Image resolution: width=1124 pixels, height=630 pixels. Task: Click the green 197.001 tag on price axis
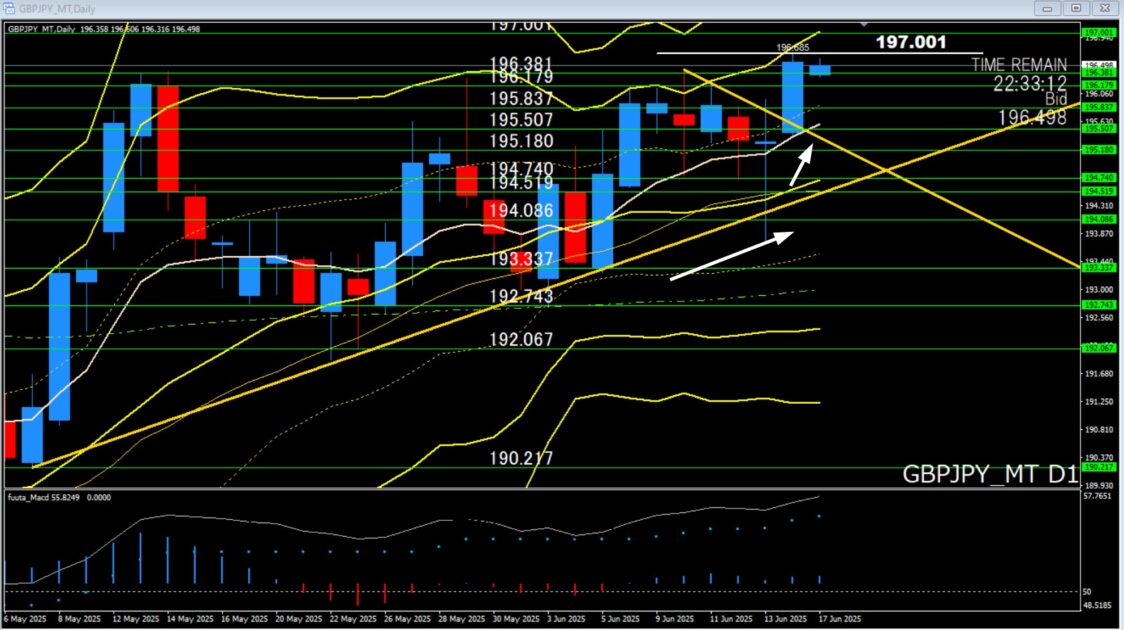1099,33
